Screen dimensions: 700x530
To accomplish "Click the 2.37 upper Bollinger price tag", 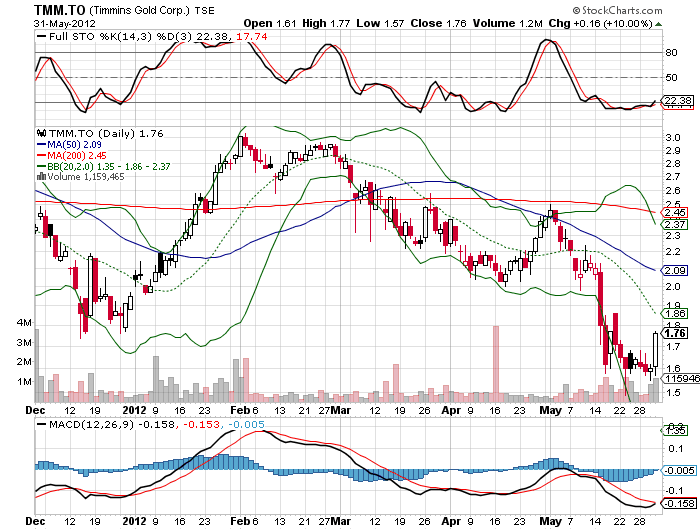I will click(675, 225).
